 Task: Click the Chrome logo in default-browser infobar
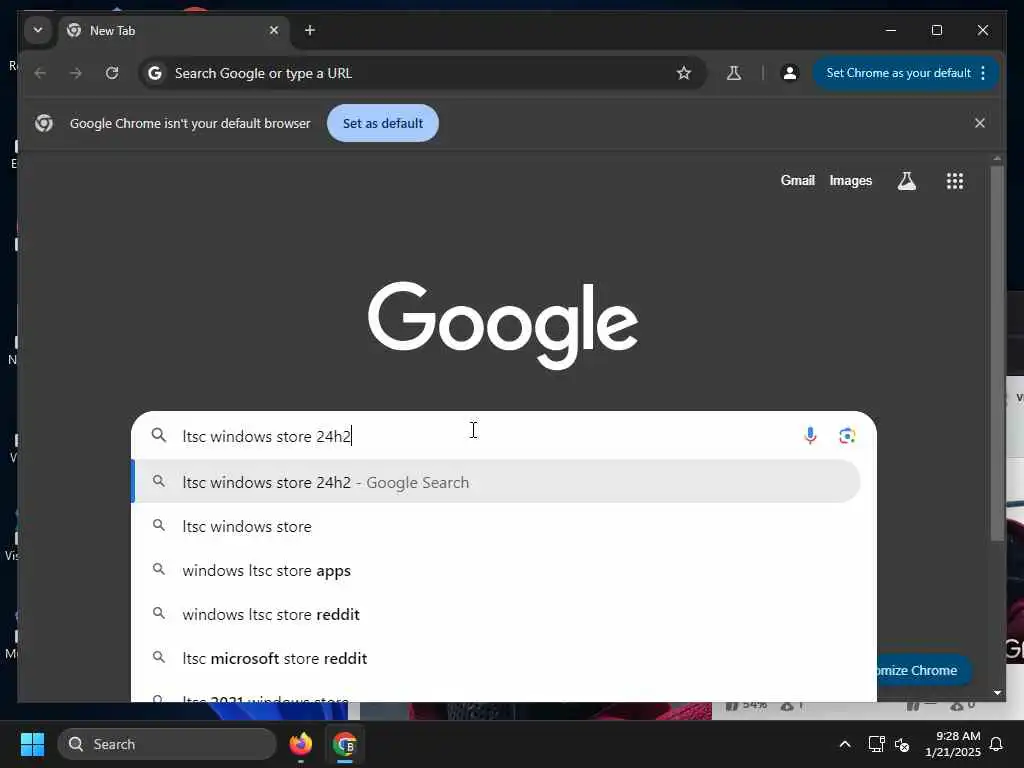[44, 123]
